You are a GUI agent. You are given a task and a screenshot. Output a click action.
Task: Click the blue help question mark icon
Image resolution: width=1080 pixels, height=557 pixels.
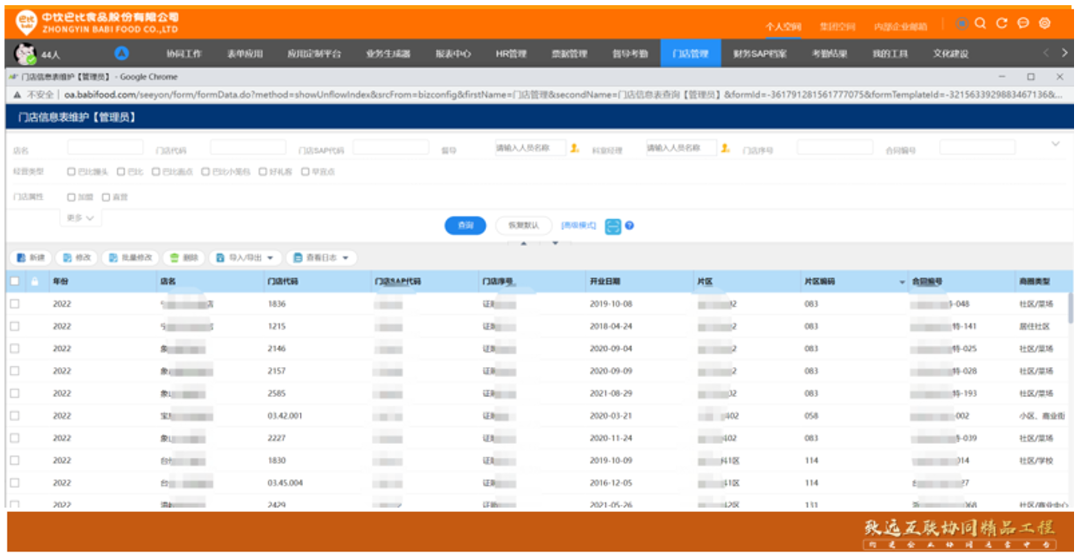coord(630,226)
